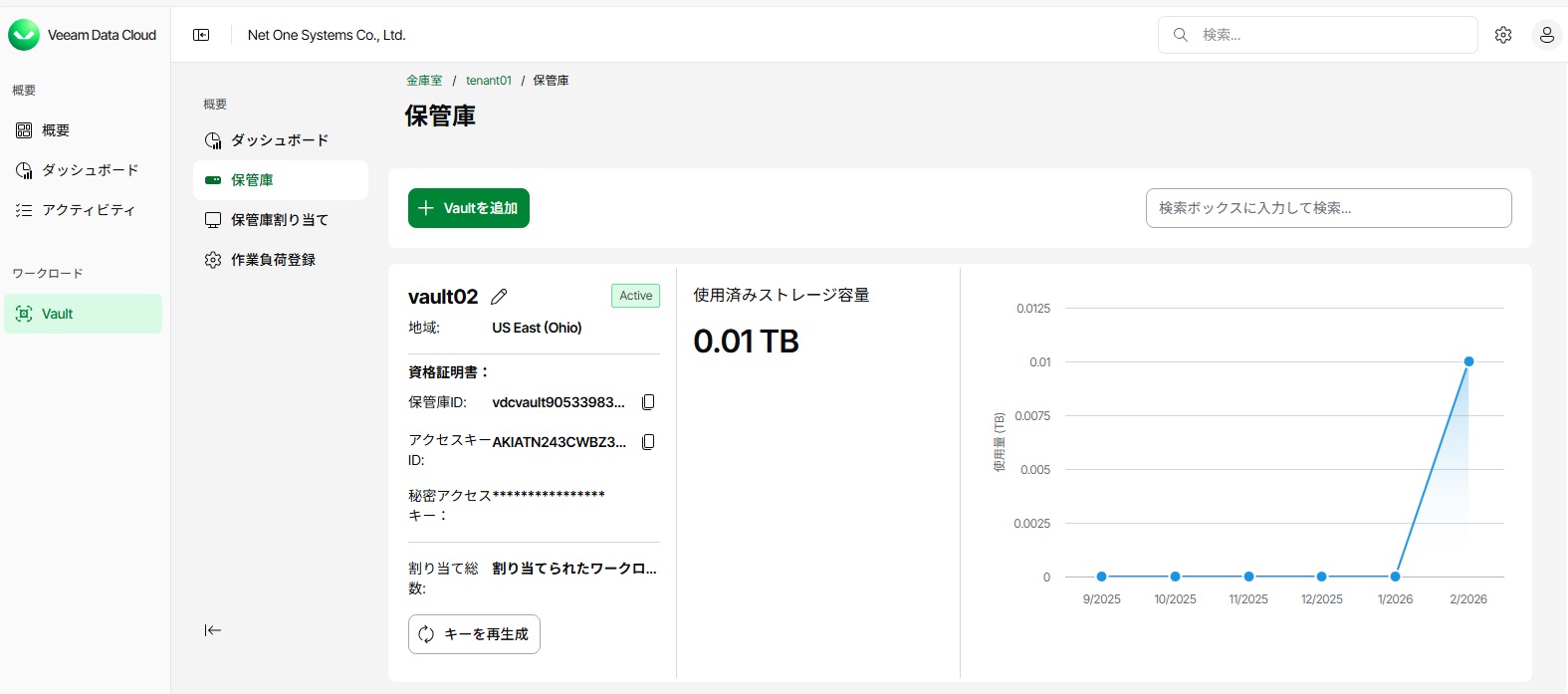Copy the vault ID to the clipboard
This screenshot has height=694, width=1568.
pos(648,402)
